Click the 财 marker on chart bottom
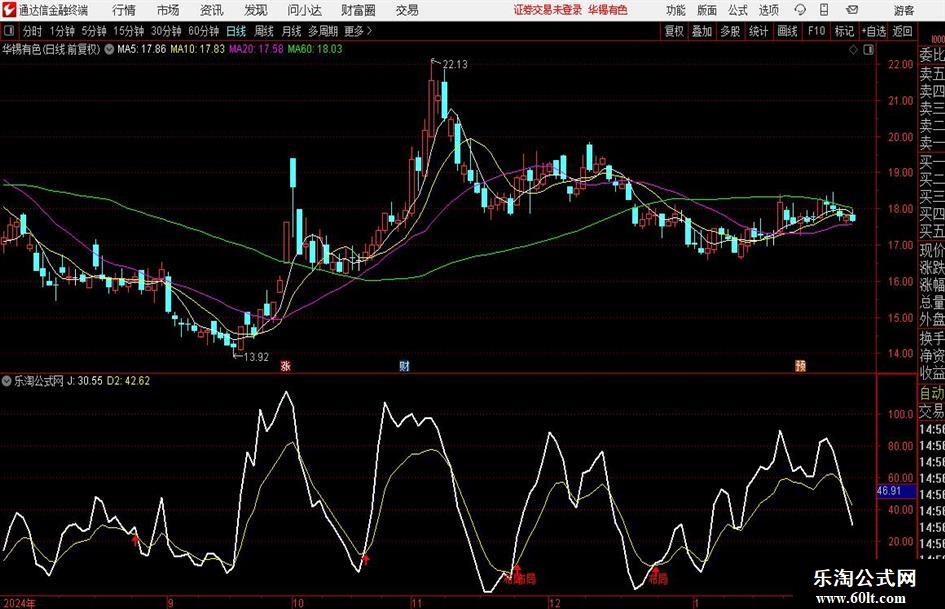 (404, 365)
